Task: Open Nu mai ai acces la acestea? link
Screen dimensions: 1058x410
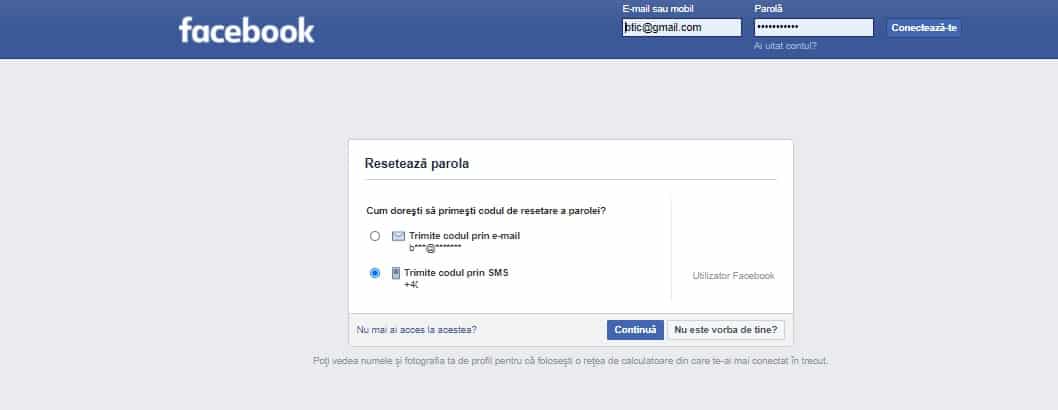Action: pyautogui.click(x=416, y=330)
